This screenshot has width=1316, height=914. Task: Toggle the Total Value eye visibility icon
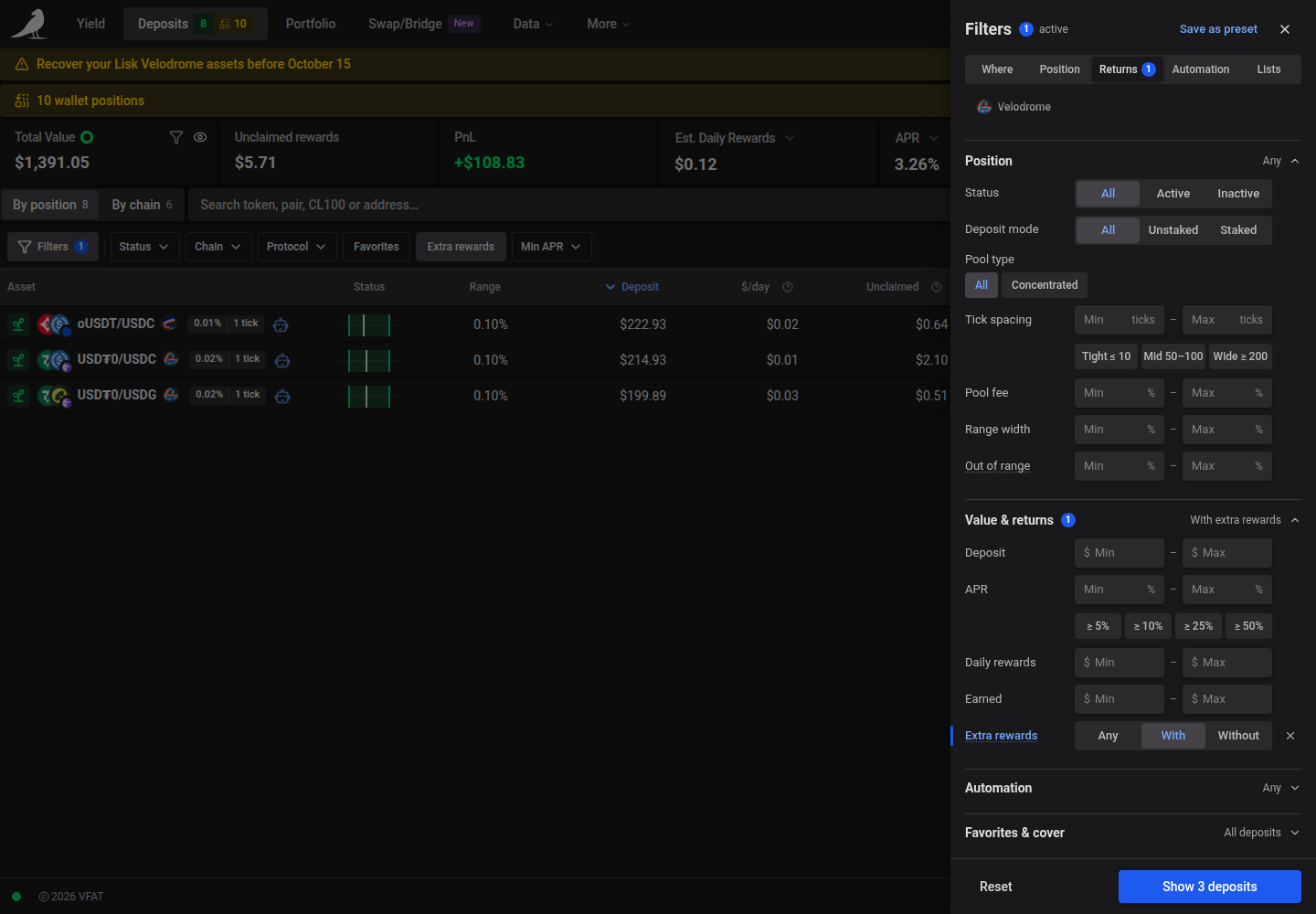point(200,137)
